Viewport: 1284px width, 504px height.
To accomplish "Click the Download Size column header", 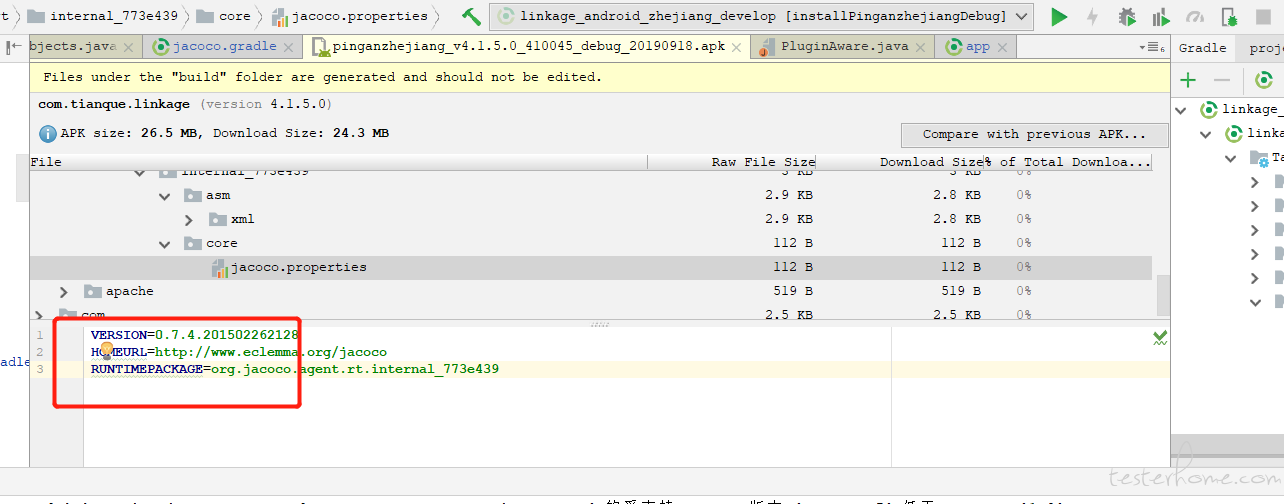I will [x=901, y=162].
